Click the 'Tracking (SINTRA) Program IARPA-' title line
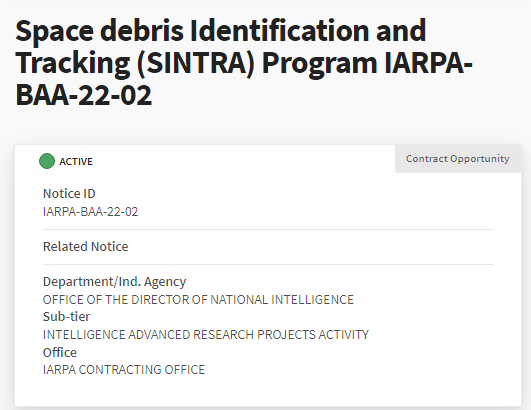531x410 pixels. tap(244, 63)
